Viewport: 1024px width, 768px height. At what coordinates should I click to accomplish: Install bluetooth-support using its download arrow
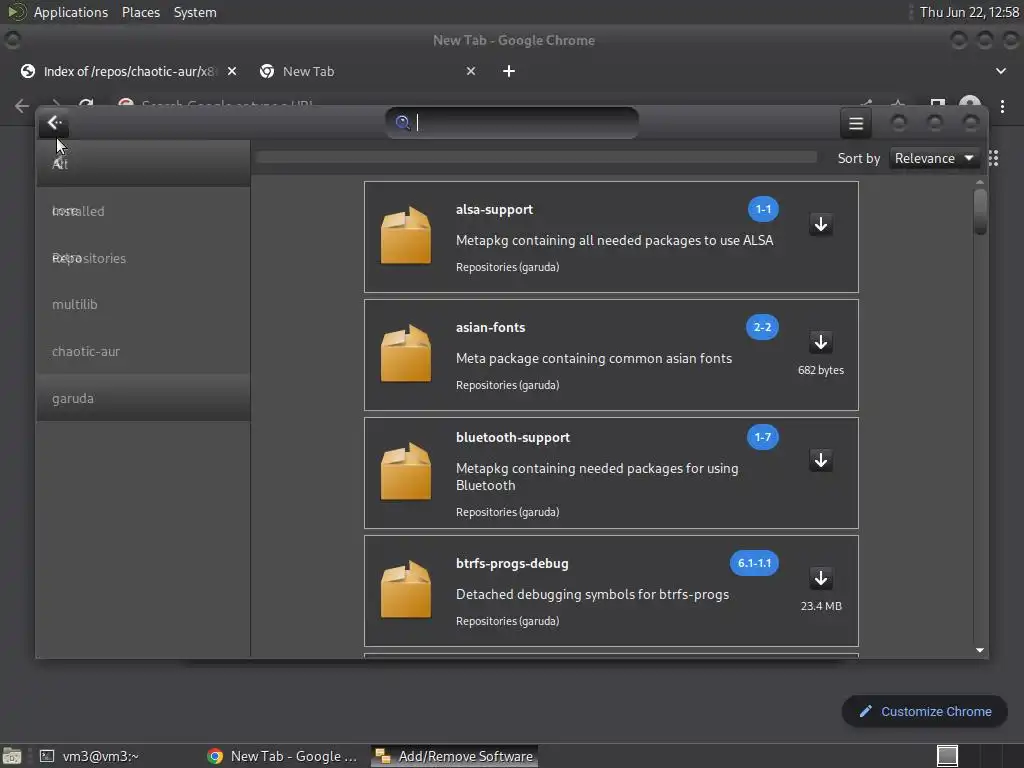(821, 460)
